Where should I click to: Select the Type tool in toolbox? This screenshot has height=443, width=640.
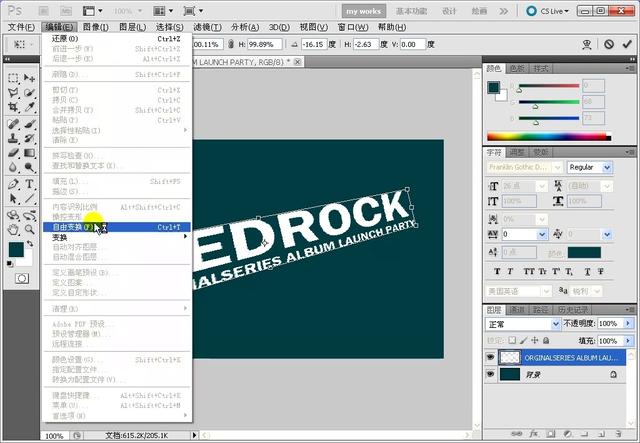tap(29, 184)
